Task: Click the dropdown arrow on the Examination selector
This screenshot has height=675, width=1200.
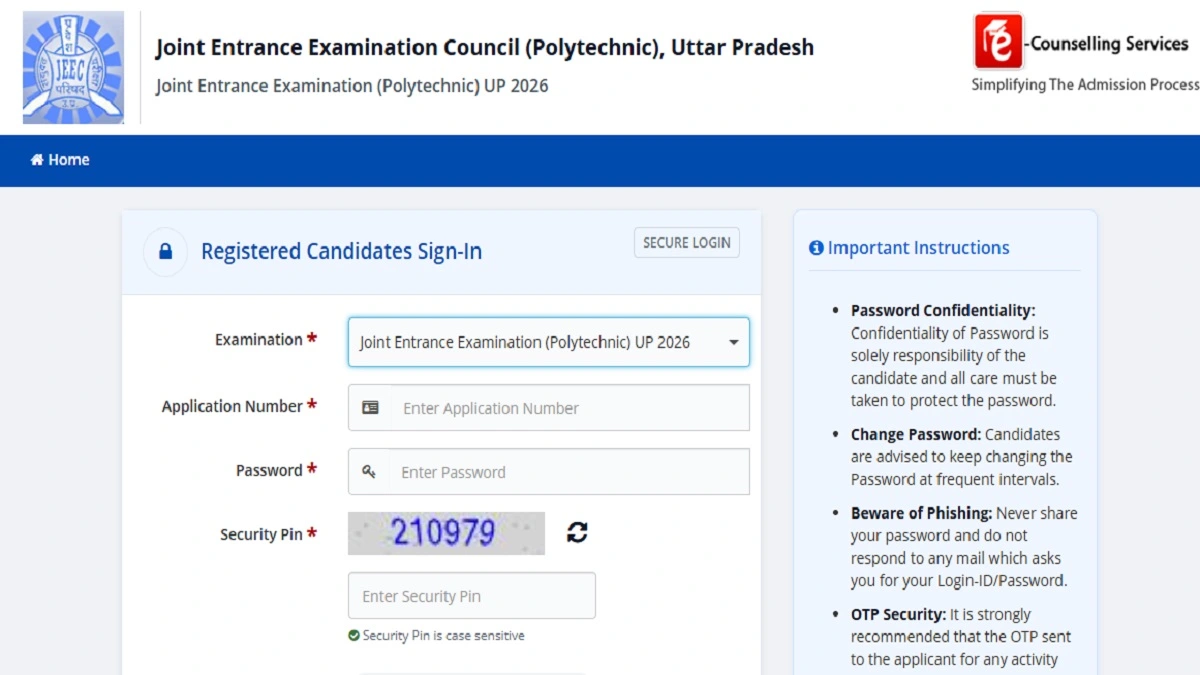Action: pos(733,342)
